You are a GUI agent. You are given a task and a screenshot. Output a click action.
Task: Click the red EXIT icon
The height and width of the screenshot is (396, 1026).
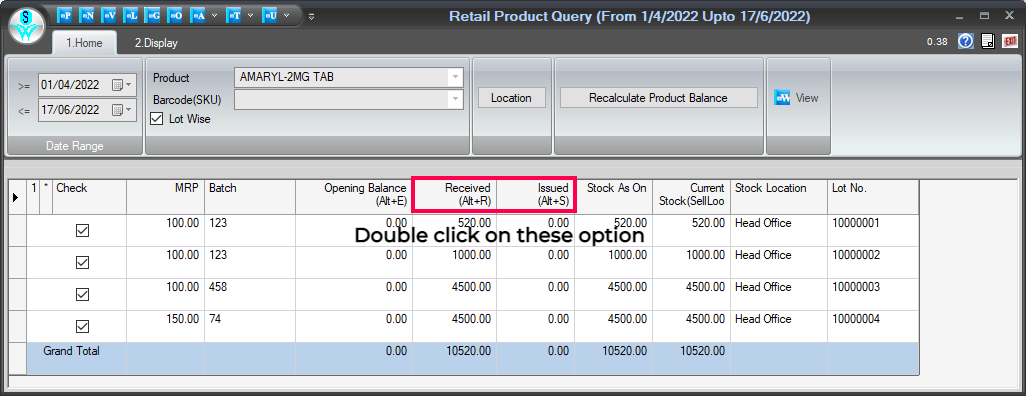[x=1010, y=41]
